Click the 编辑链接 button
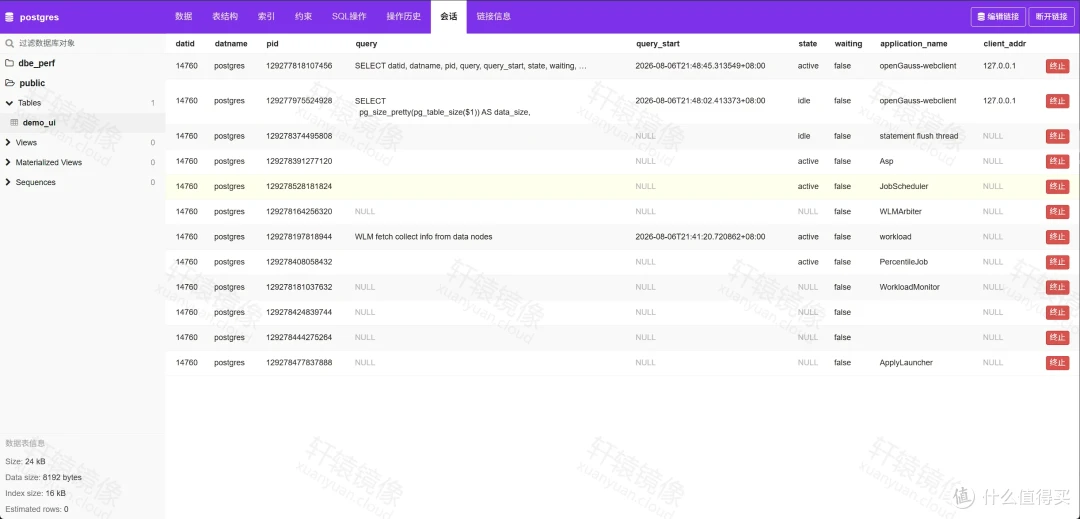This screenshot has width=1080, height=519. [998, 17]
